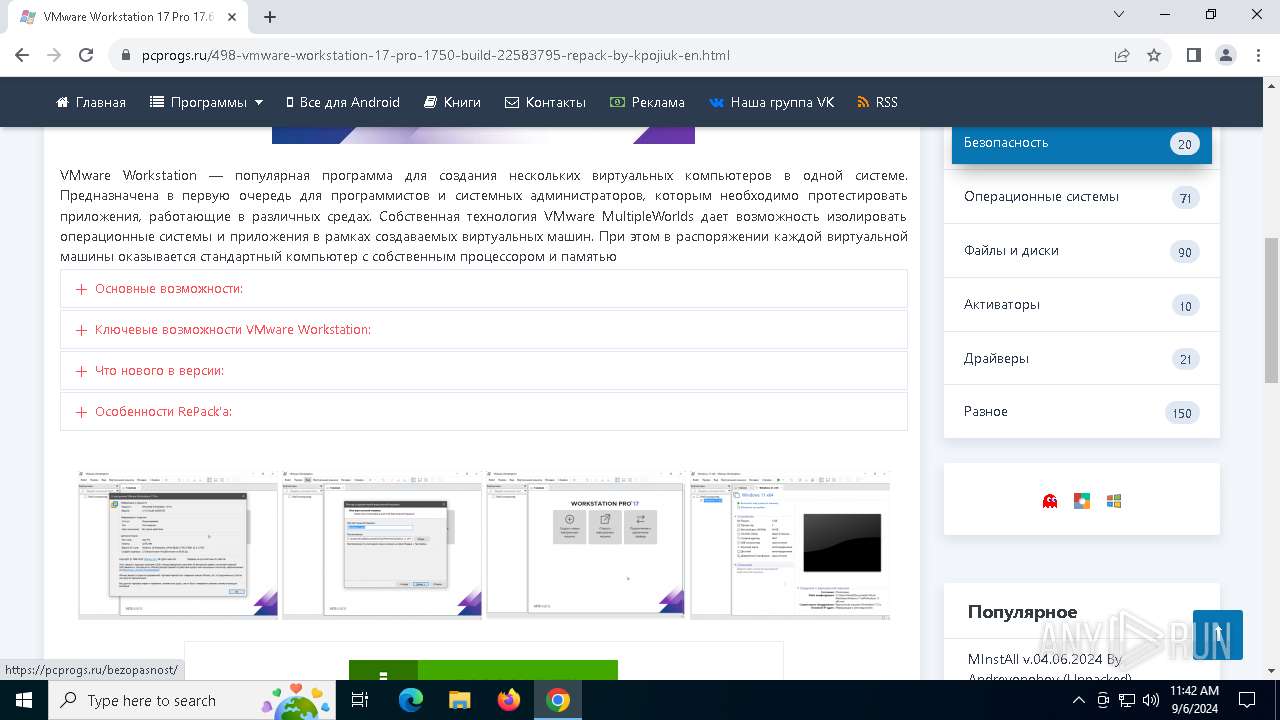1280x720 pixels.
Task: Launch Firefox from taskbar
Action: 509,700
